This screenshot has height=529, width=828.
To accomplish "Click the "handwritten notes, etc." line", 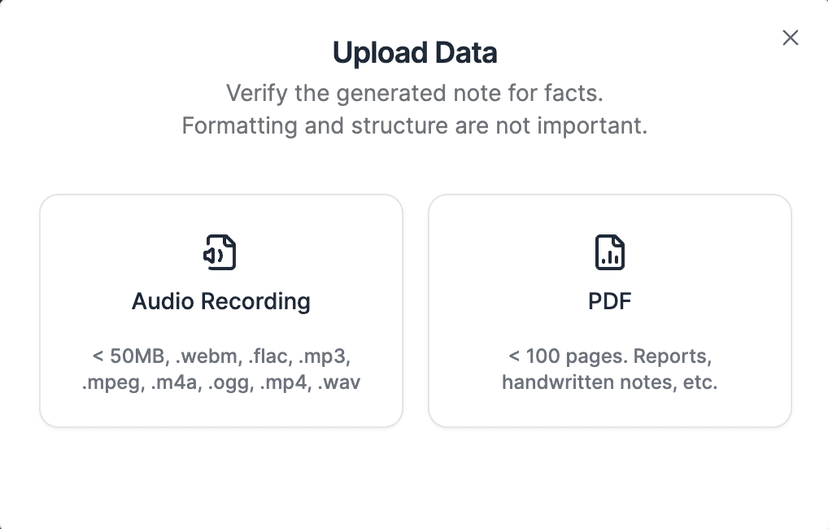I will pyautogui.click(x=610, y=382).
